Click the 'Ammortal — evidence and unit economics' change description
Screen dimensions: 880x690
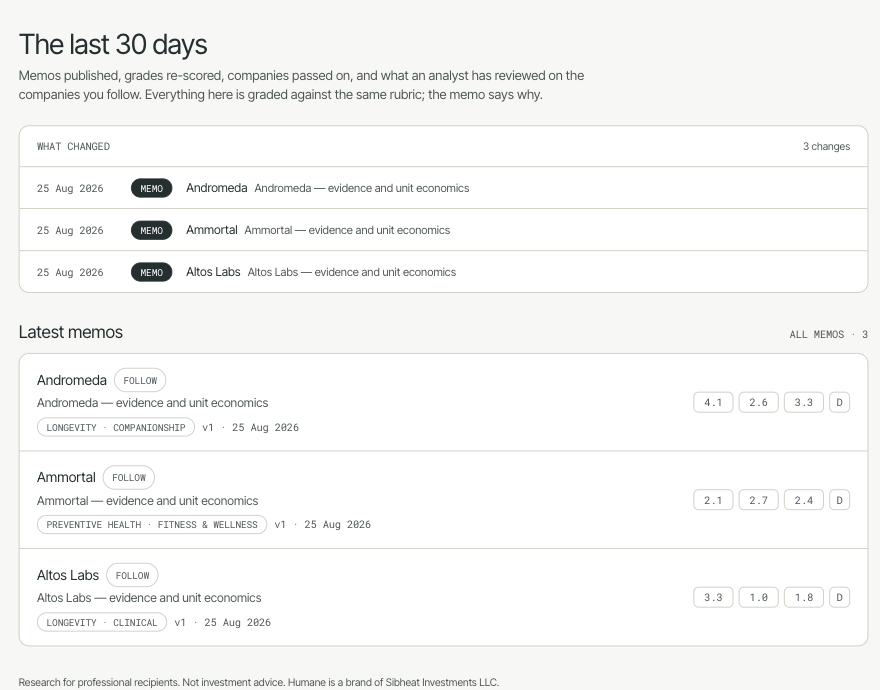click(x=347, y=230)
